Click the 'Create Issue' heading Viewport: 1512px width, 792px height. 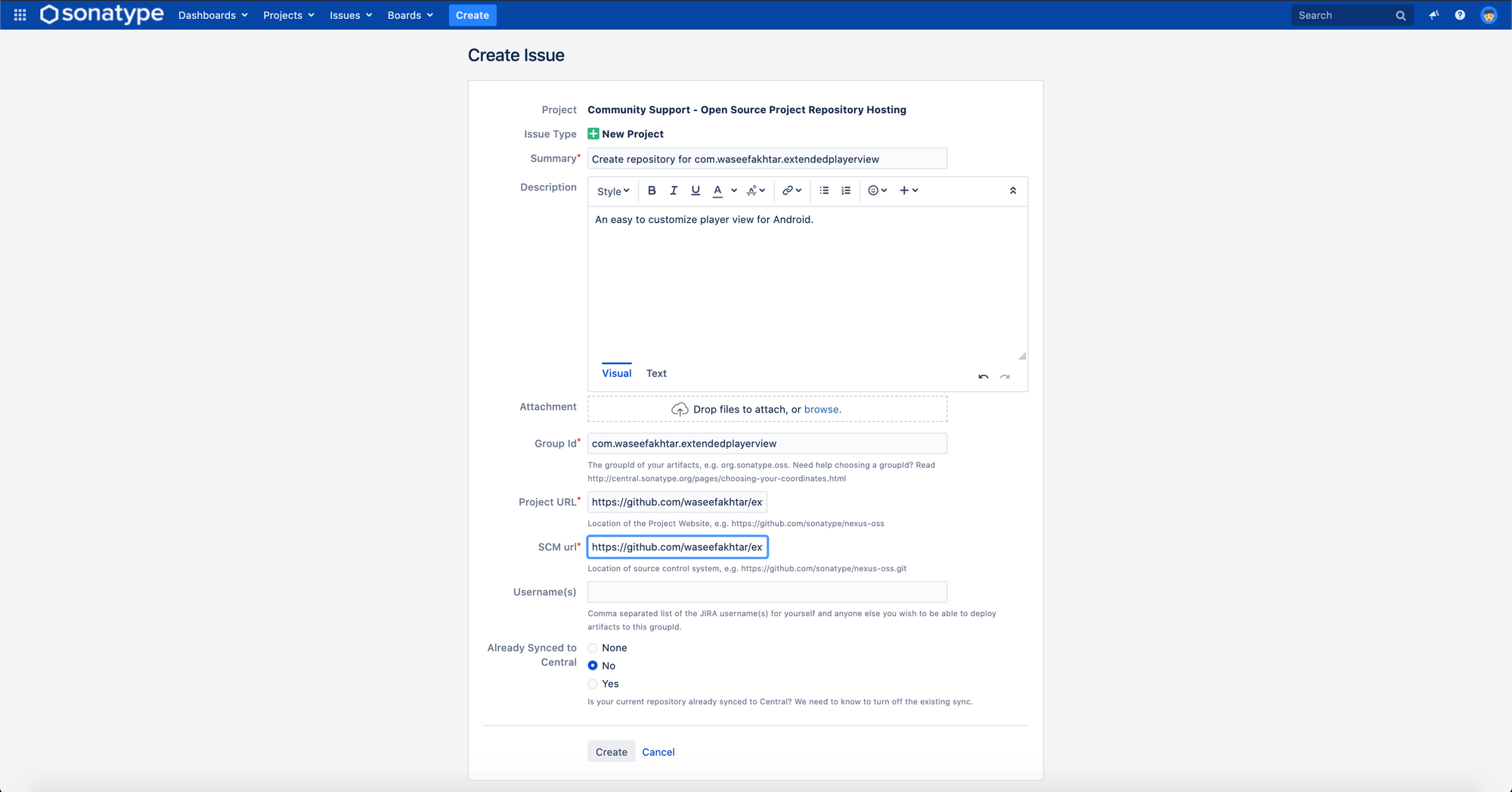coord(516,55)
